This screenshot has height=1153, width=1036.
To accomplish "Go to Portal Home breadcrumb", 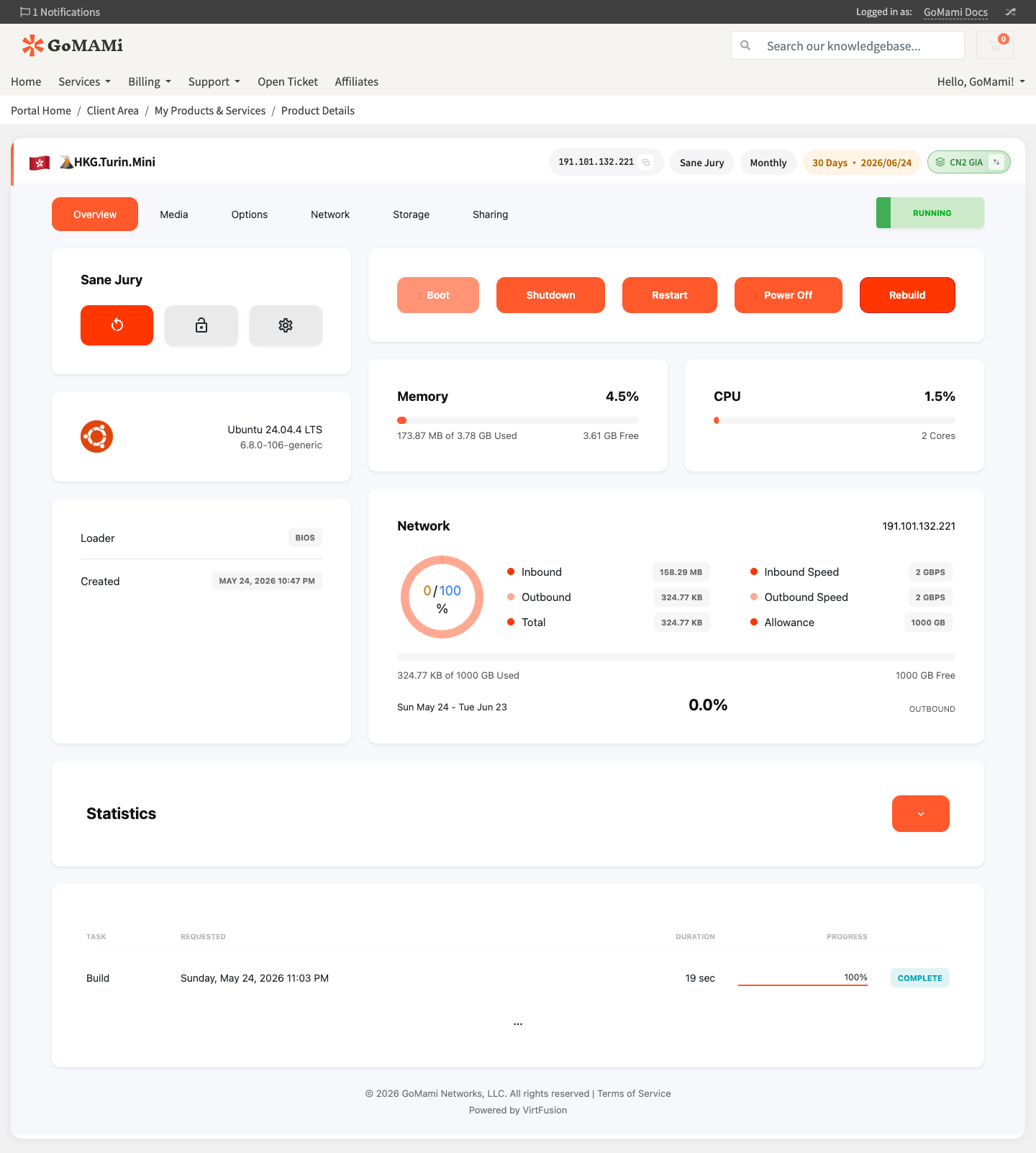I will [x=41, y=111].
